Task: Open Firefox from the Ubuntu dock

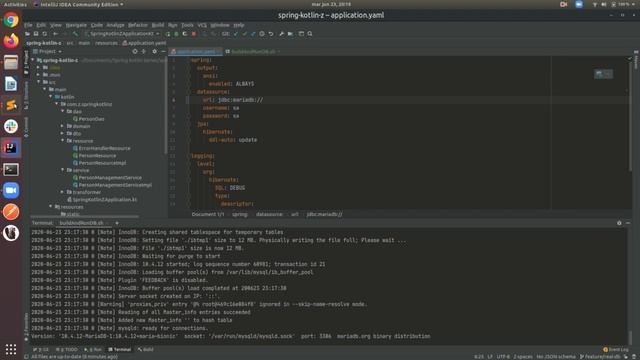Action: 11,41
